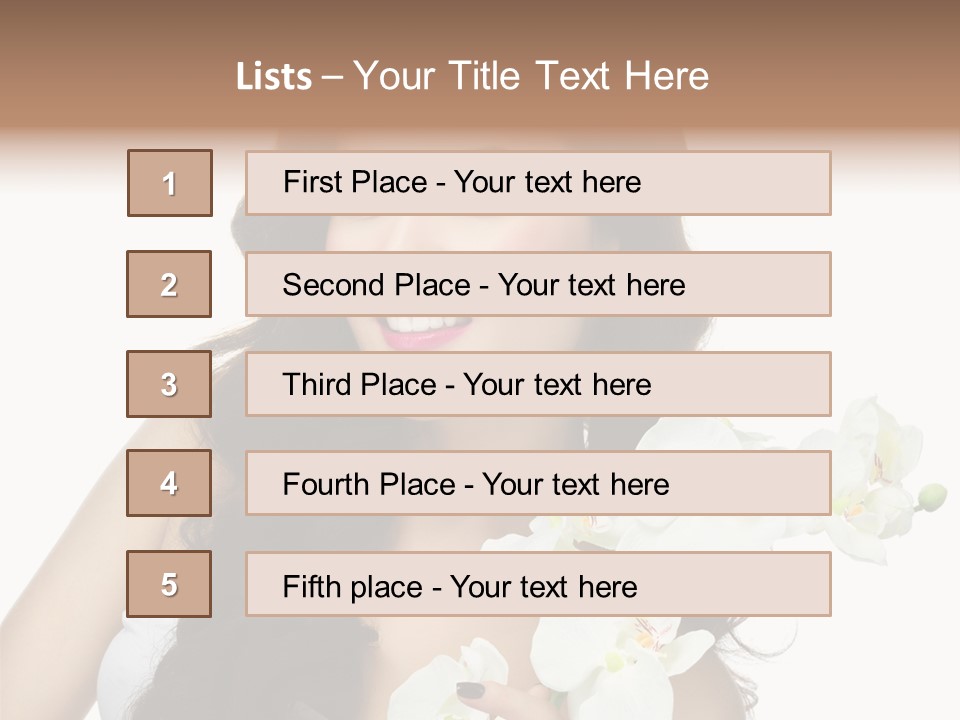Image resolution: width=960 pixels, height=720 pixels.
Task: Click the number 3 box
Action: 169,384
